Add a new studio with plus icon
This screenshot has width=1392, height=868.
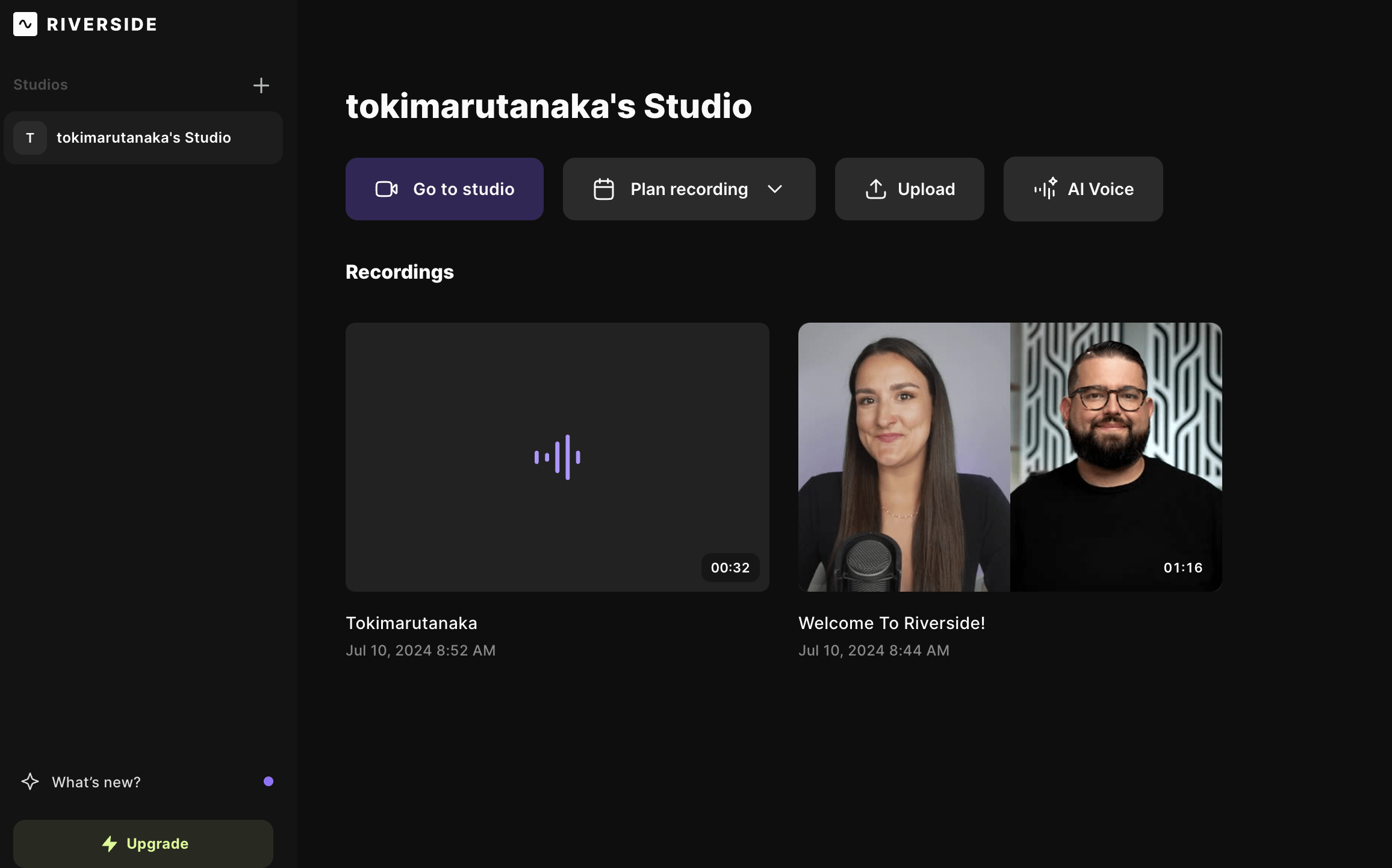(x=261, y=85)
